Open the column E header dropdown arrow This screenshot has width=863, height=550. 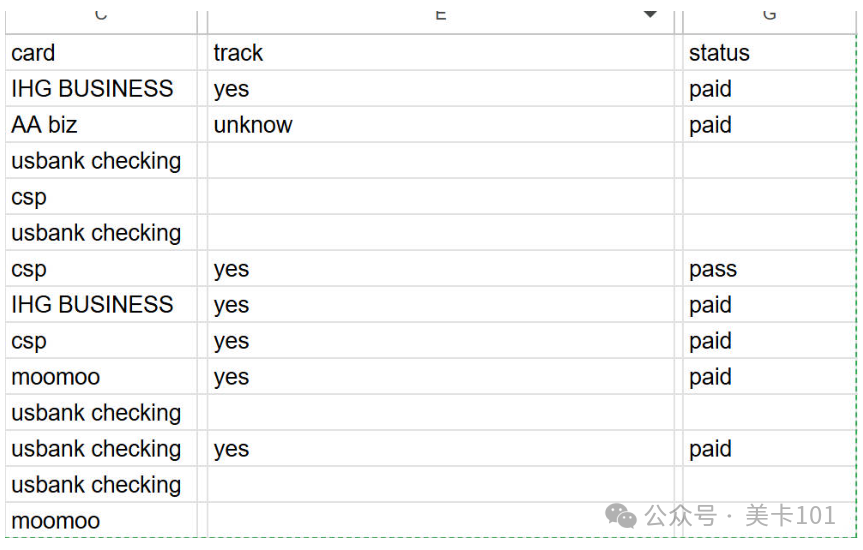[650, 14]
